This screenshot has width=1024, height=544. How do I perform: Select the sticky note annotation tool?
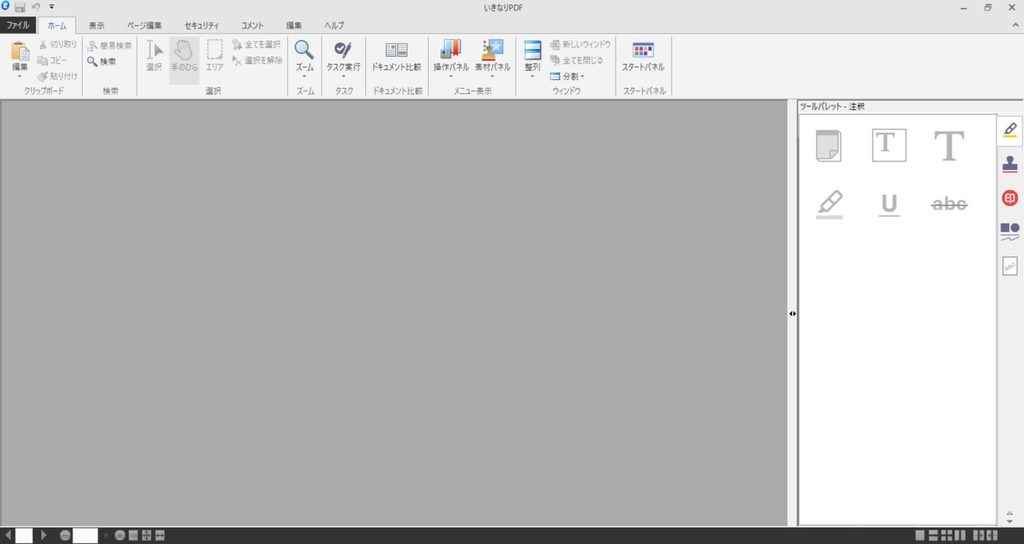pos(829,145)
